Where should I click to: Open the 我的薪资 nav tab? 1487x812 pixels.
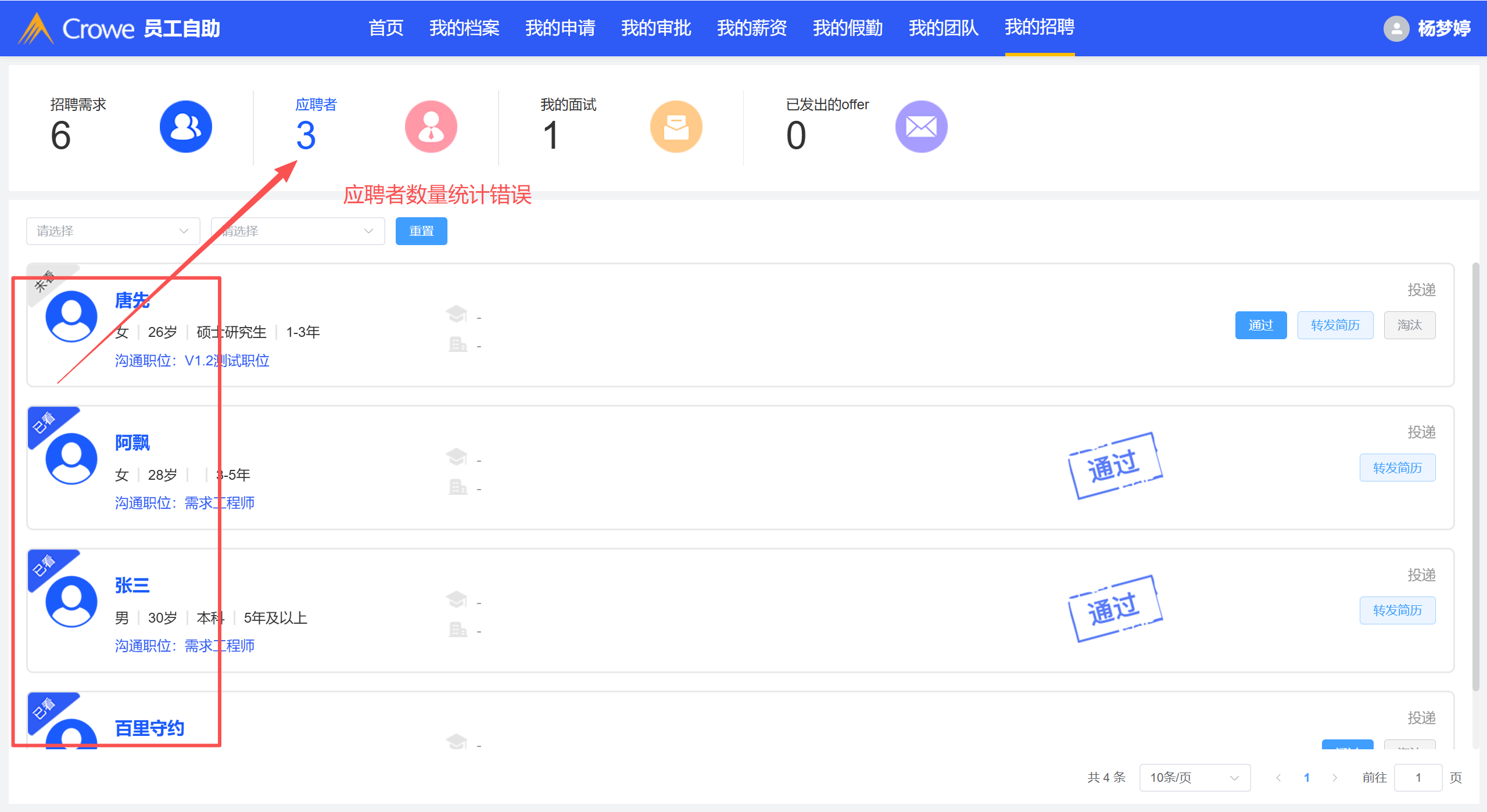(x=751, y=28)
